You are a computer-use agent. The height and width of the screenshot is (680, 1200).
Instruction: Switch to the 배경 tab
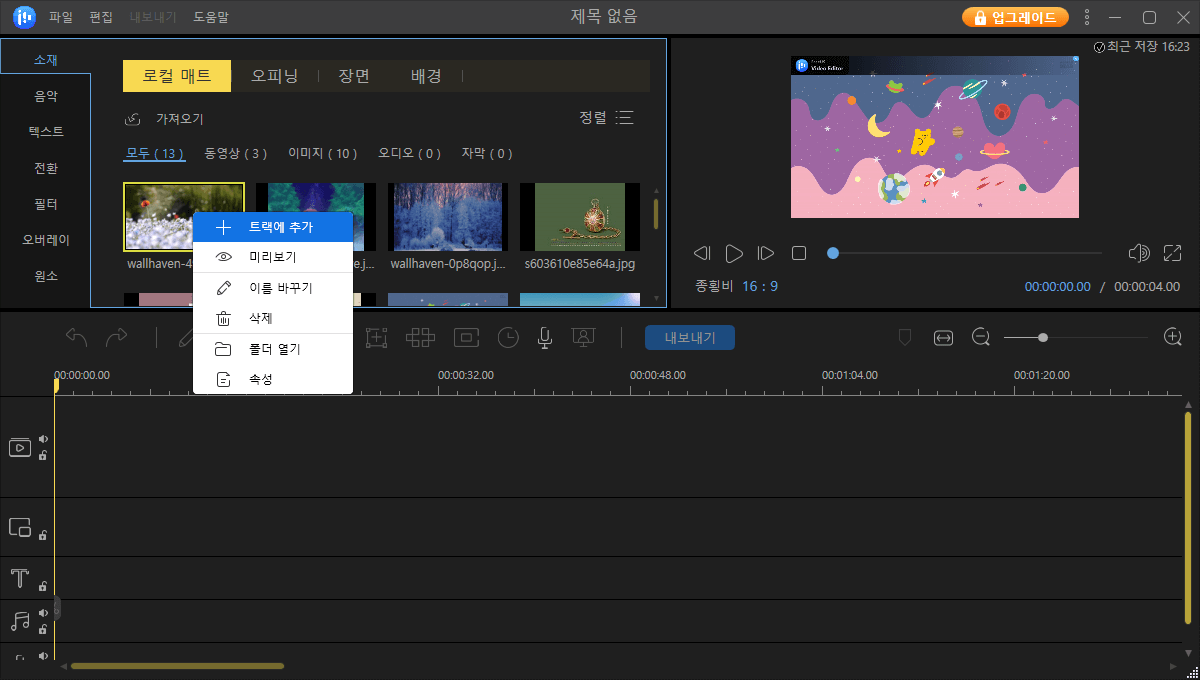[x=426, y=76]
